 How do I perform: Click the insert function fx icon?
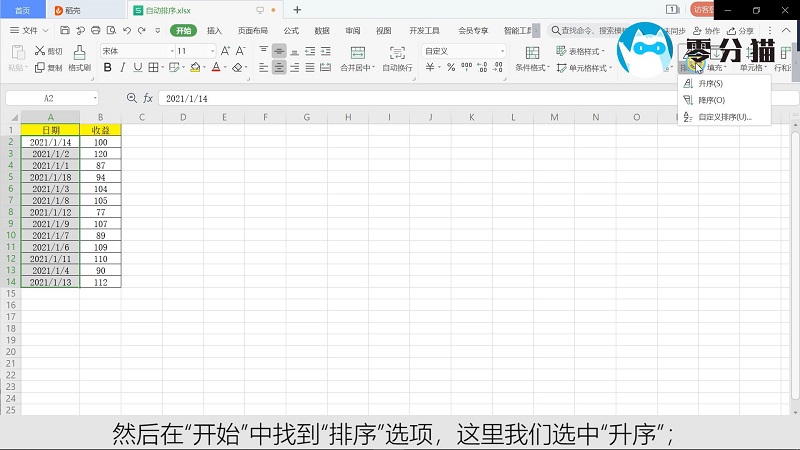(148, 98)
